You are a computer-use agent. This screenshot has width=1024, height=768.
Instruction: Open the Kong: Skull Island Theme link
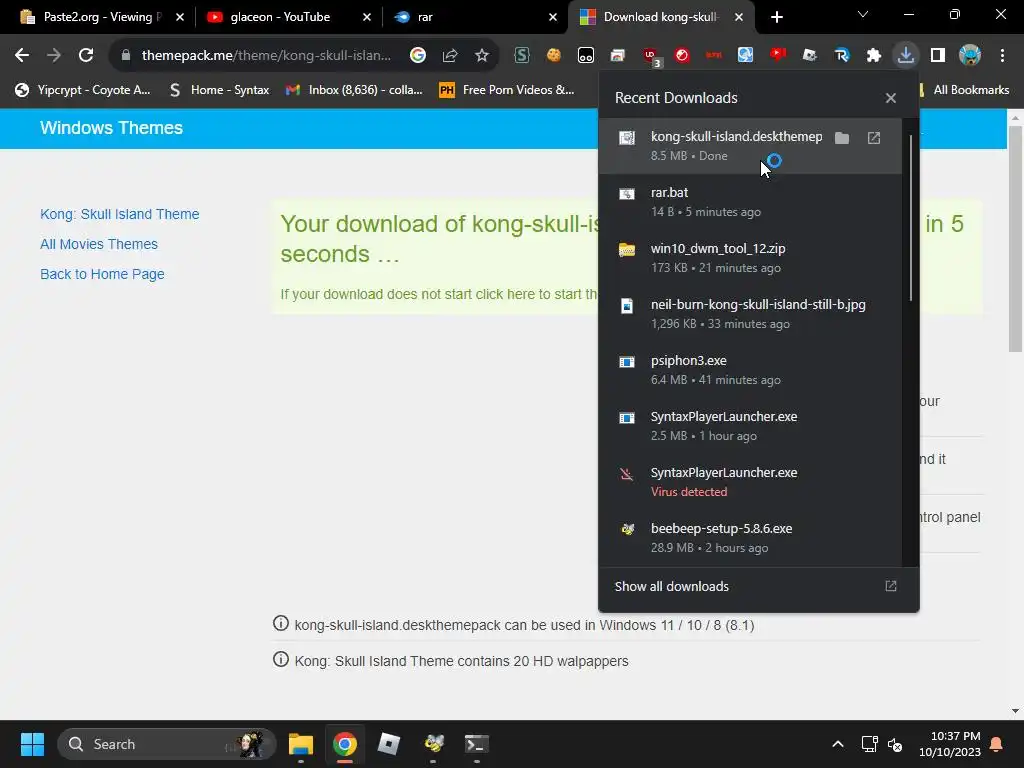120,214
